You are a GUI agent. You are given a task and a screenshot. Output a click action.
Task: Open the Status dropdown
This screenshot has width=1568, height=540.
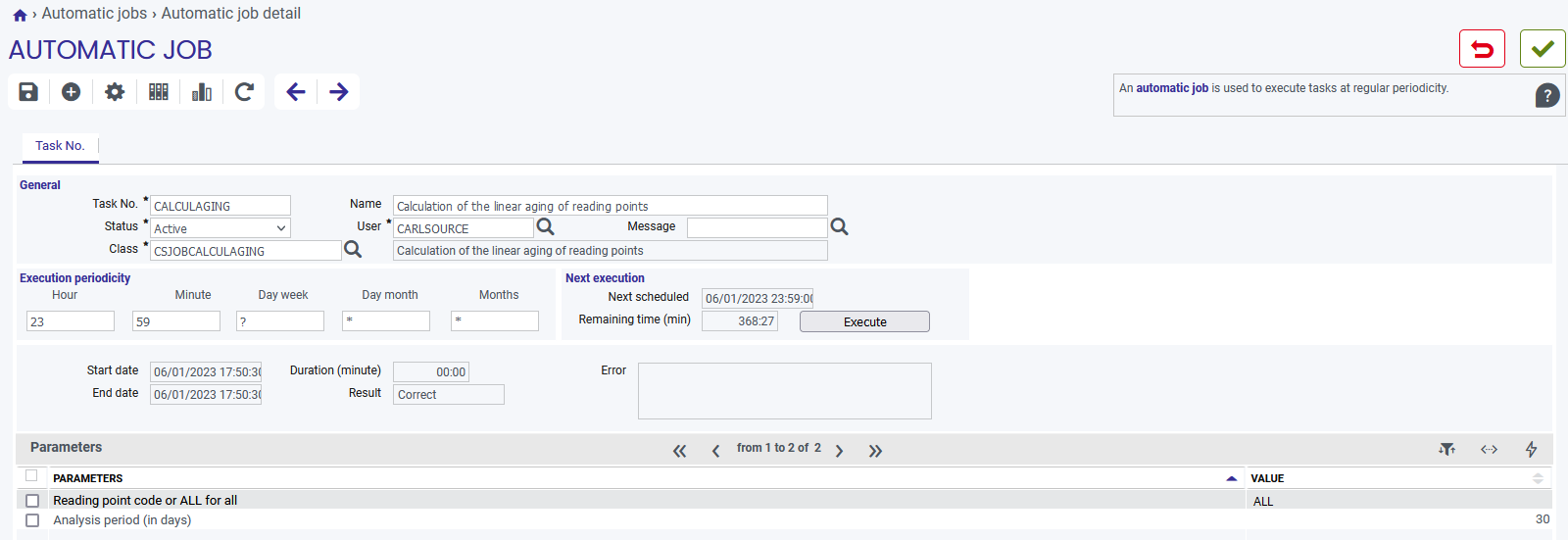click(220, 228)
